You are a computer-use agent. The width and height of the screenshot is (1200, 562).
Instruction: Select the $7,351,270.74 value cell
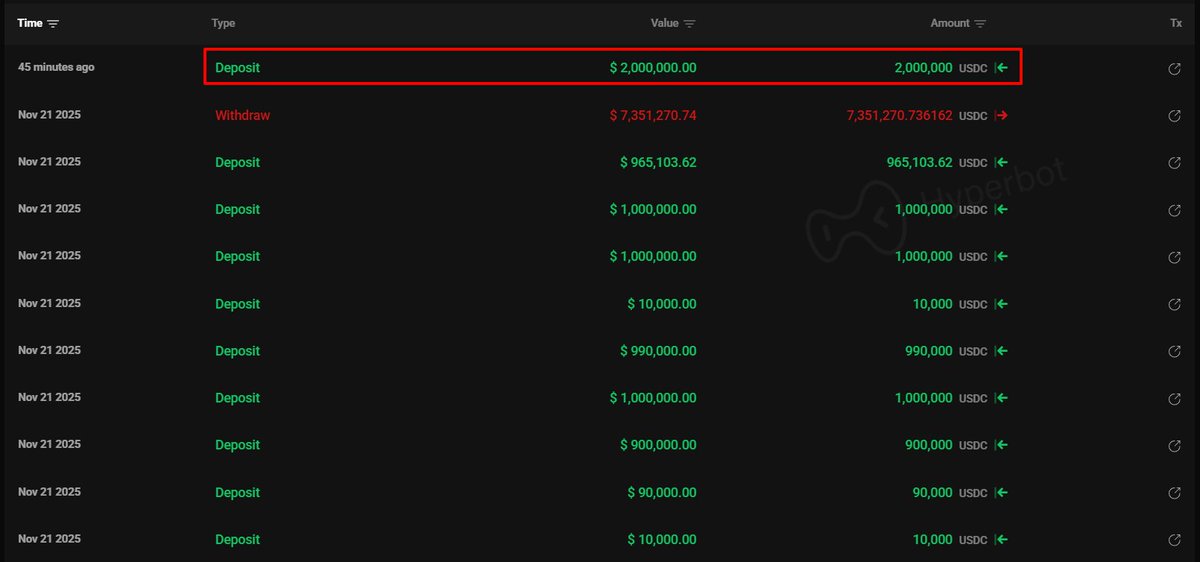[x=653, y=115]
